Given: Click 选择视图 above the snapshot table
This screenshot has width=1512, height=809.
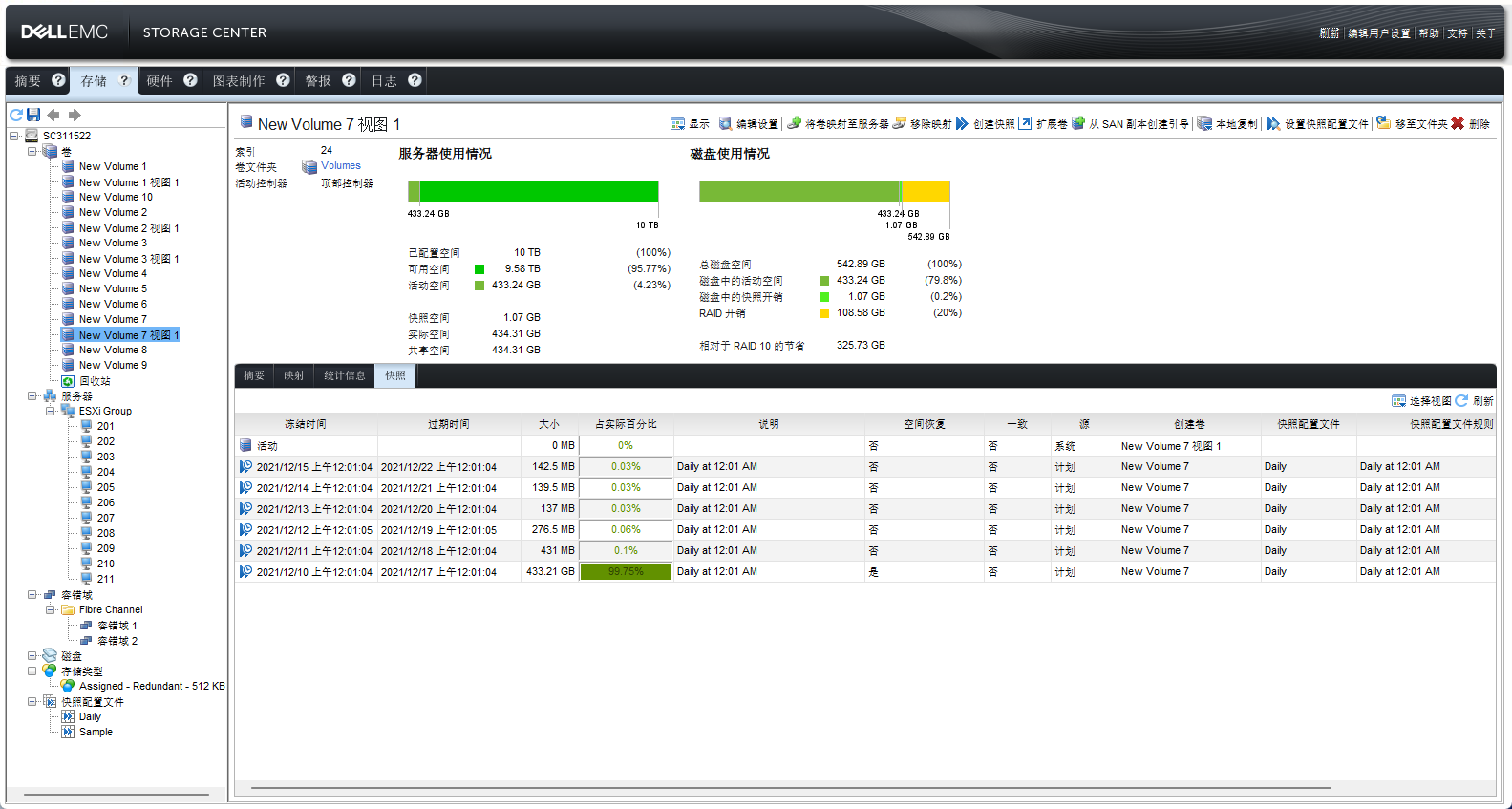Looking at the screenshot, I should [1421, 401].
